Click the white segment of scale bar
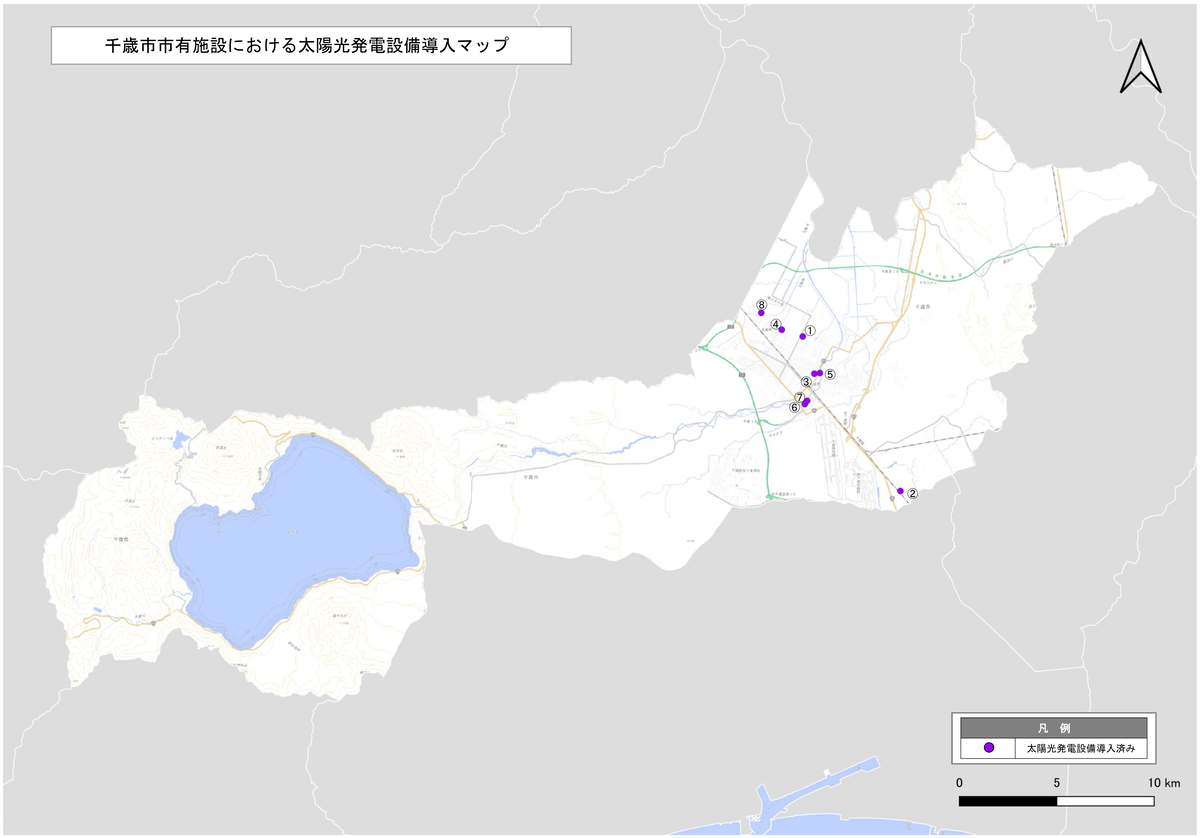The image size is (1200, 838). click(x=1105, y=801)
